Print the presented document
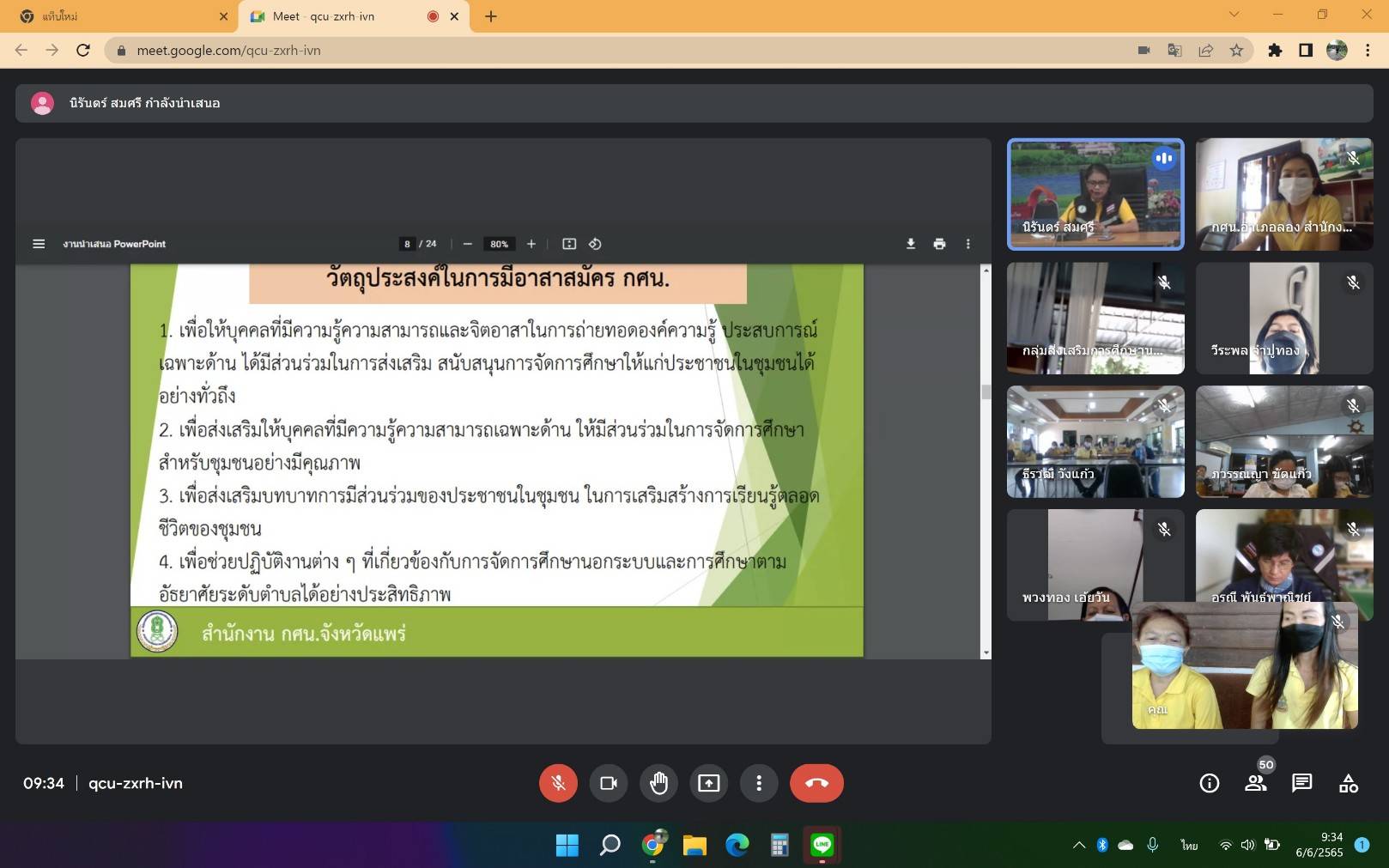 [939, 244]
